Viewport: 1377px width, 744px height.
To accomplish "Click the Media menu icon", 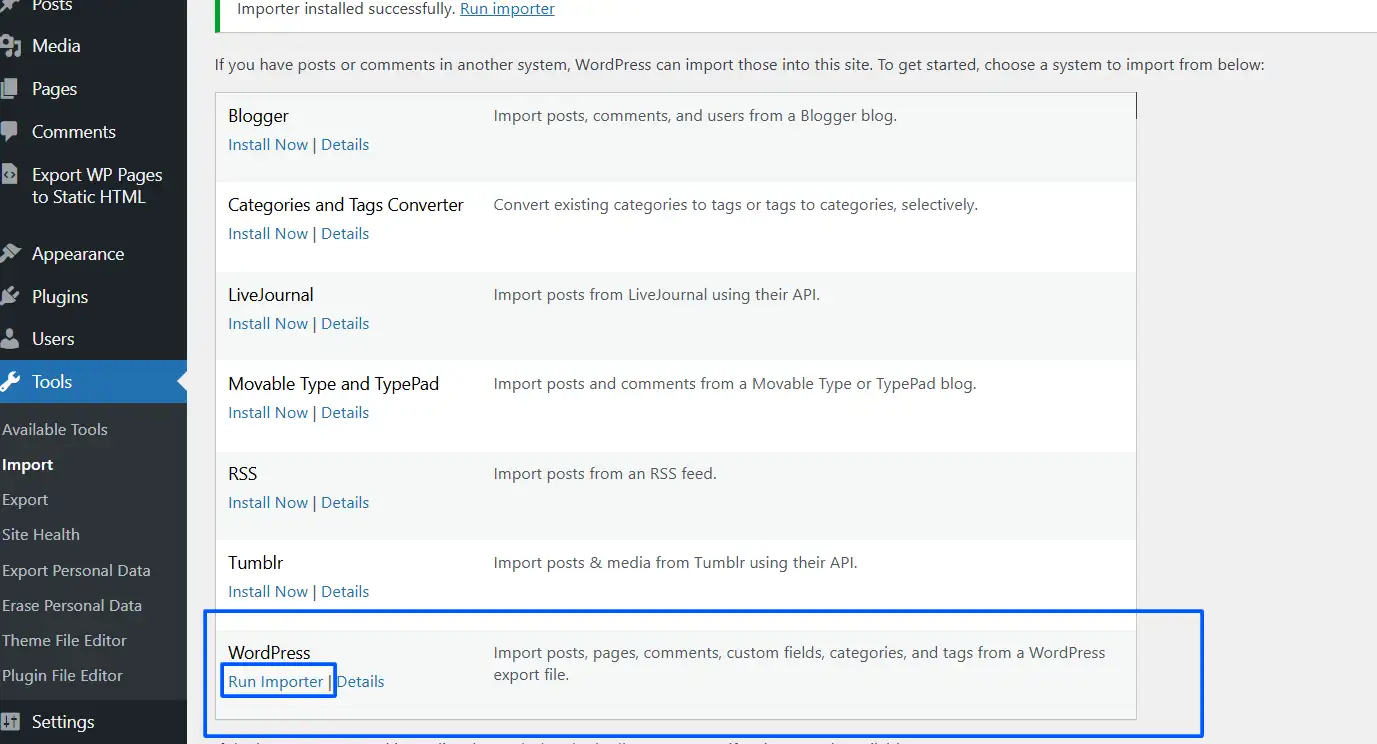I will click(x=10, y=46).
